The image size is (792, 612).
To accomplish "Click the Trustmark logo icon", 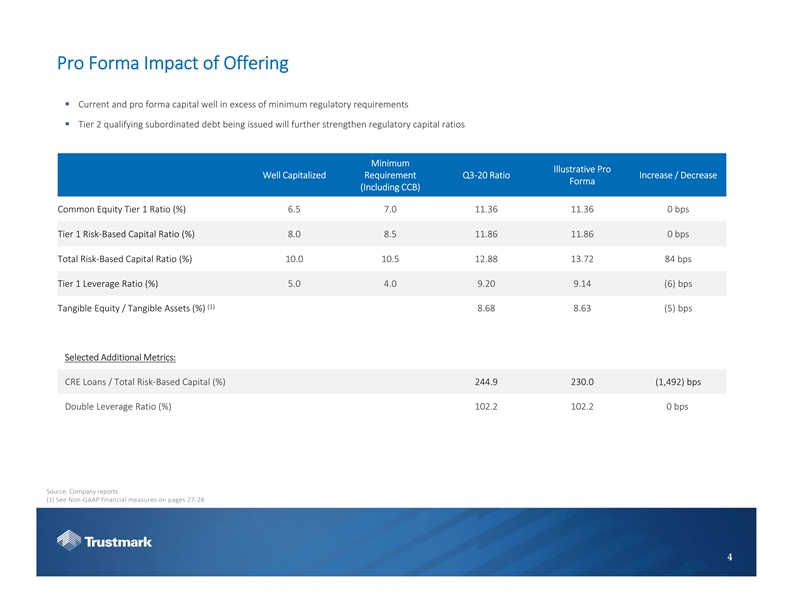I will click(70, 541).
